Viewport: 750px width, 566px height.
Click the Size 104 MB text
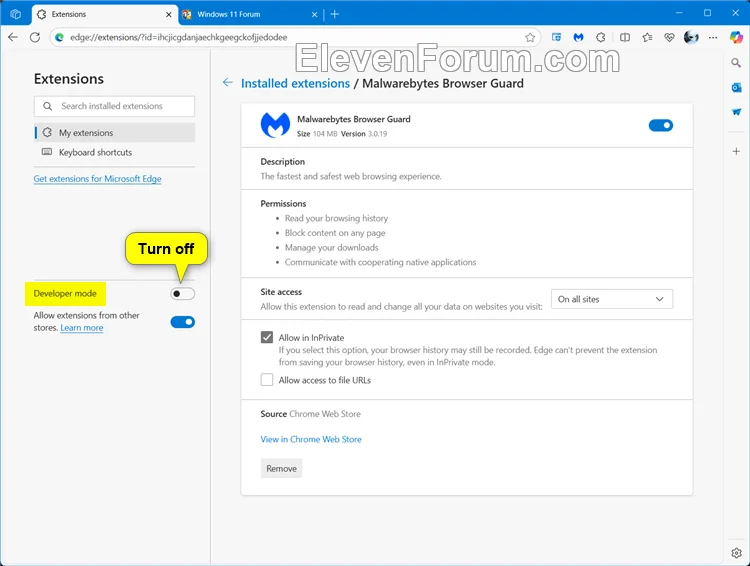click(x=317, y=134)
